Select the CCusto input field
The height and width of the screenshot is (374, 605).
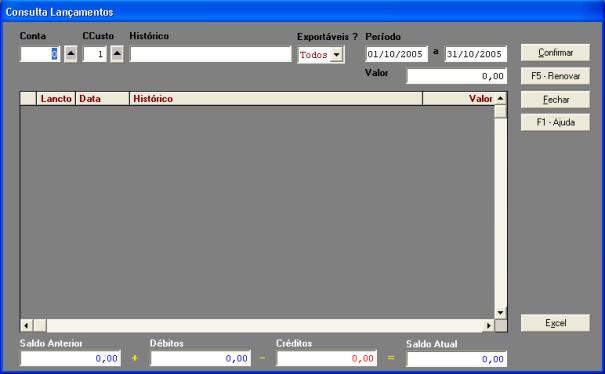95,54
